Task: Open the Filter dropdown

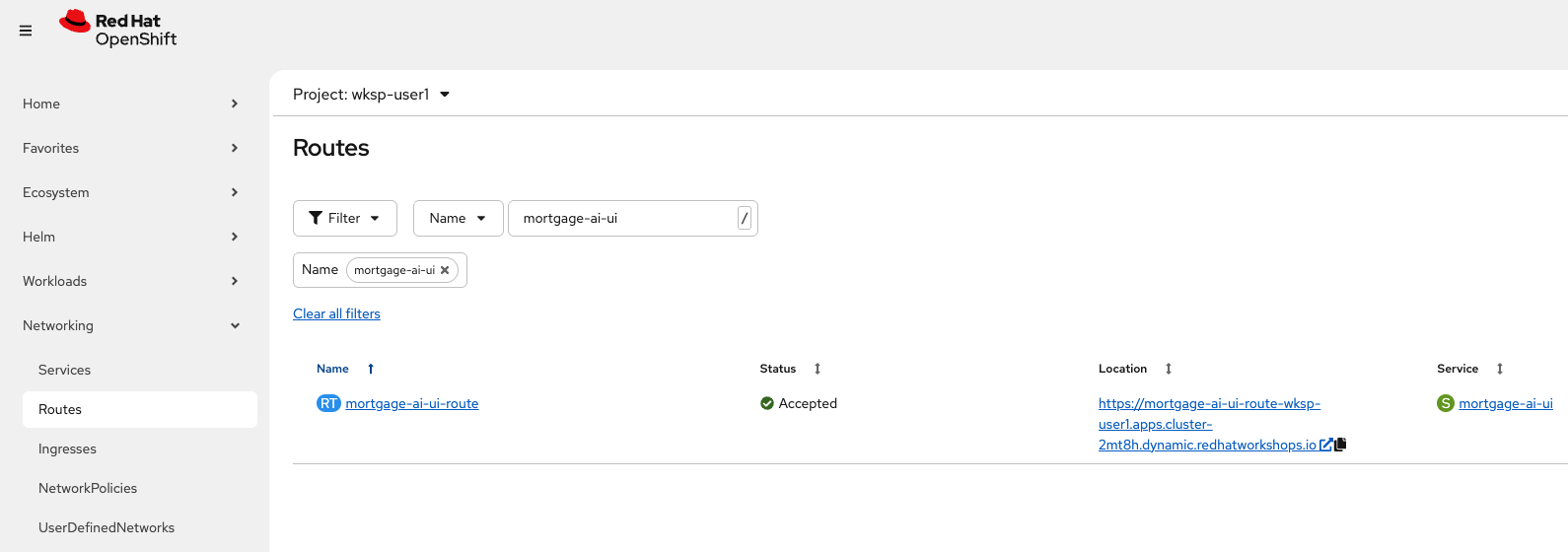Action: tap(344, 218)
